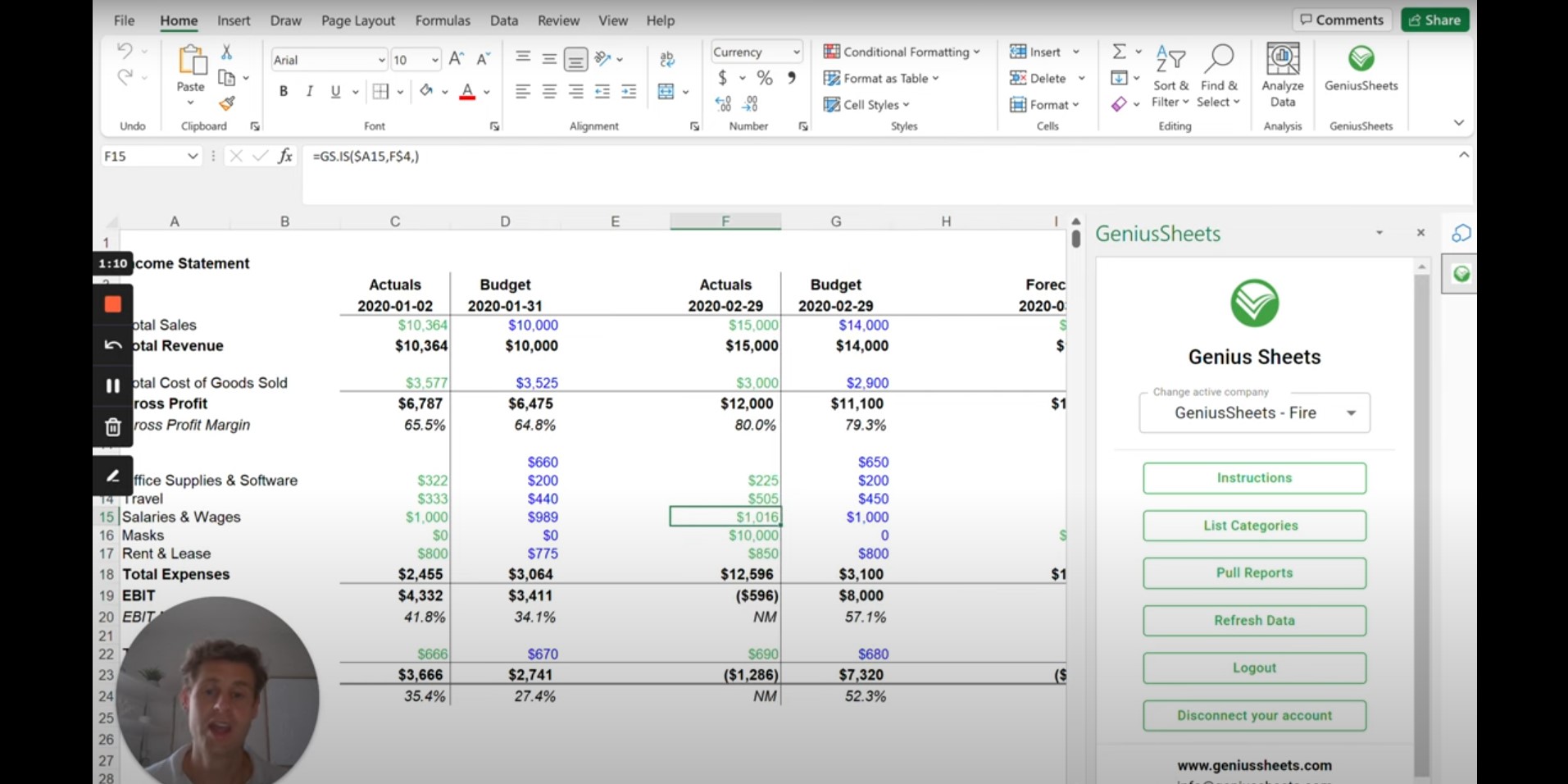Click the Pull Reports button
1568x784 pixels.
click(x=1254, y=573)
